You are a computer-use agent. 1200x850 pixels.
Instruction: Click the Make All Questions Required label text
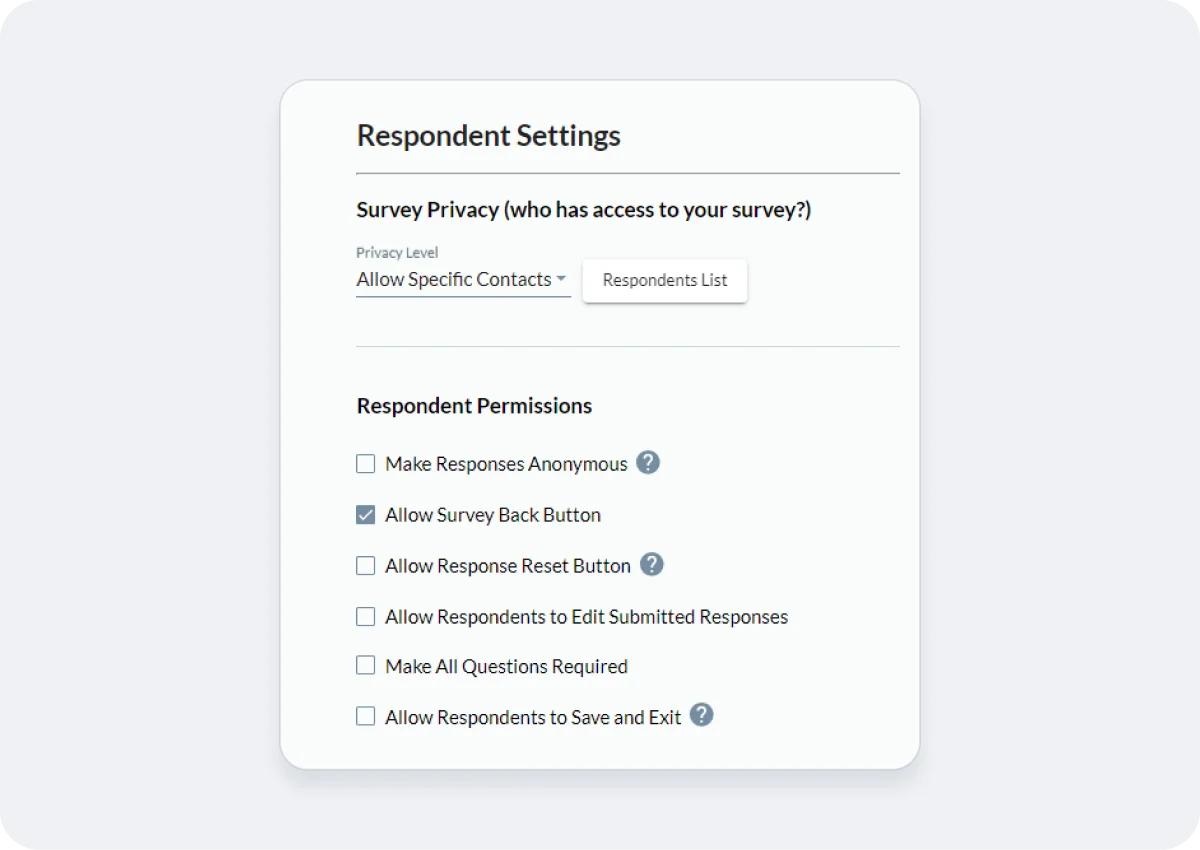[507, 666]
